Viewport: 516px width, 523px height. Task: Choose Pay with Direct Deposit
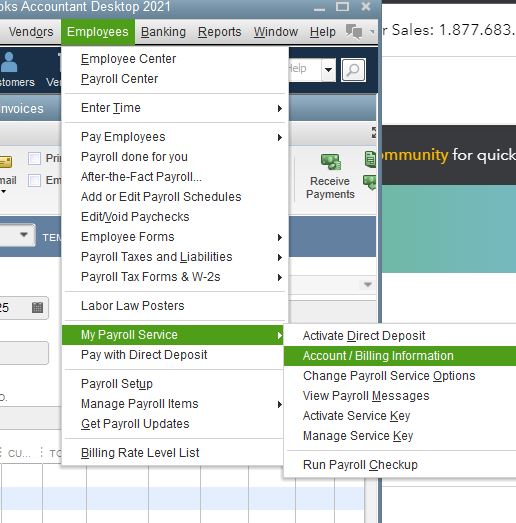173,355
